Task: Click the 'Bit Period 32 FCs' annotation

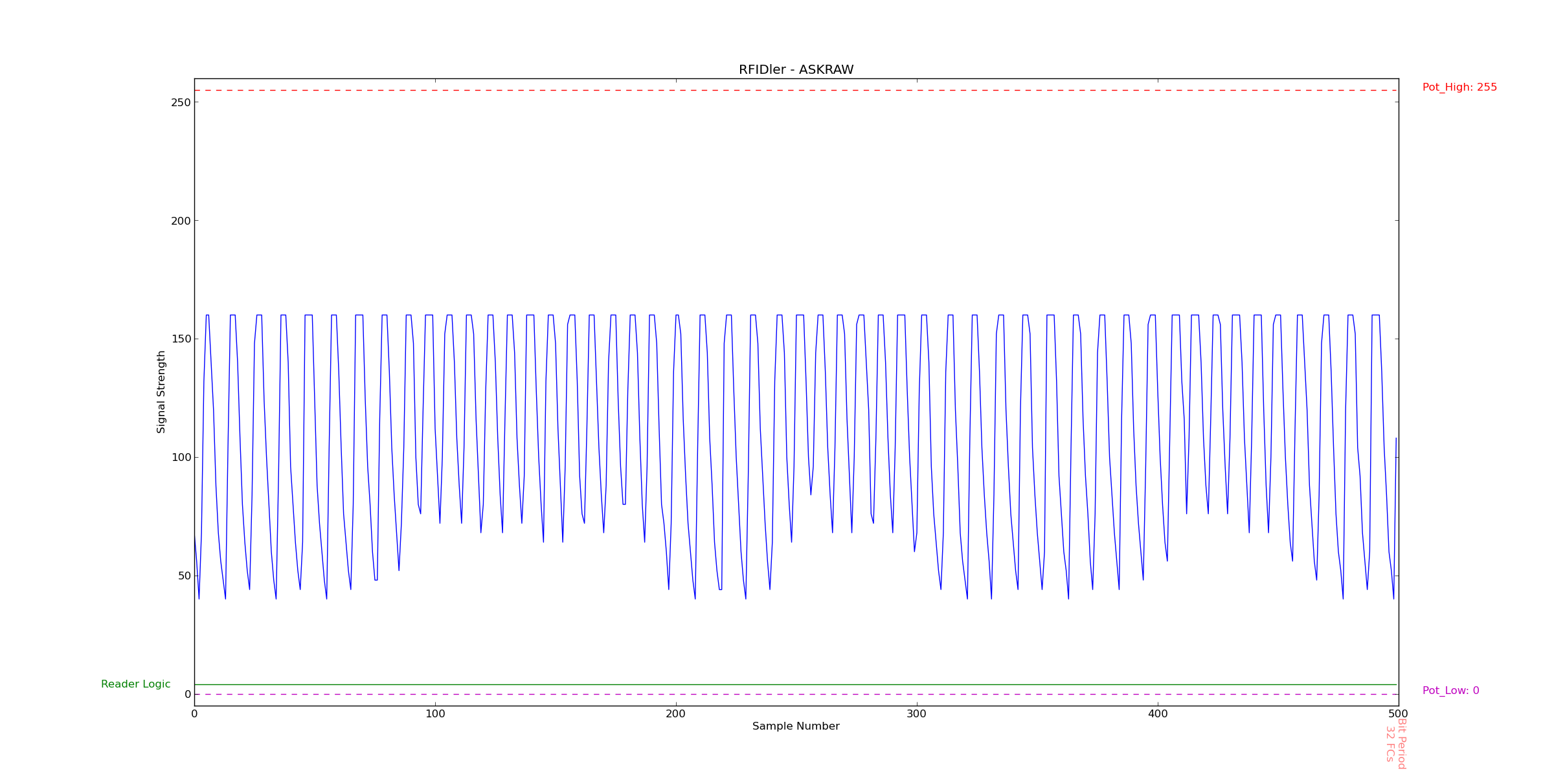Action: coord(1395,743)
